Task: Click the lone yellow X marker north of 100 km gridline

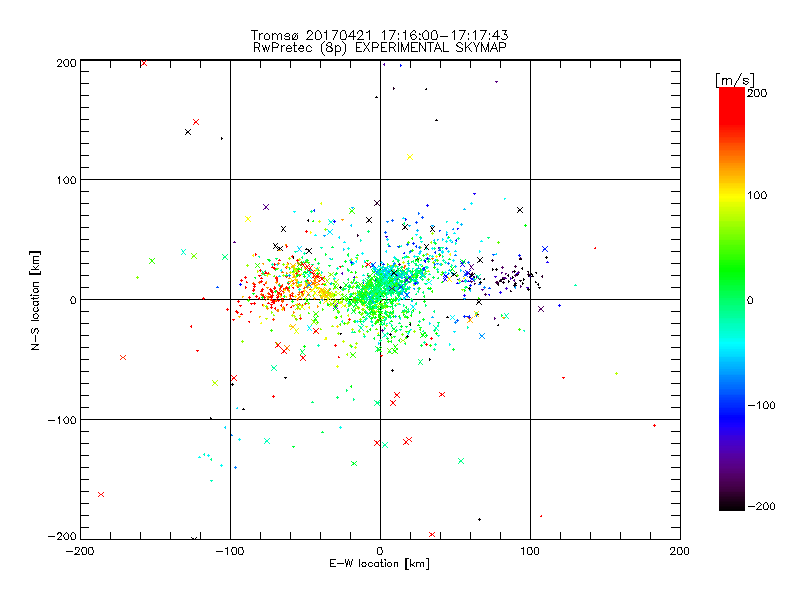Action: (x=410, y=157)
